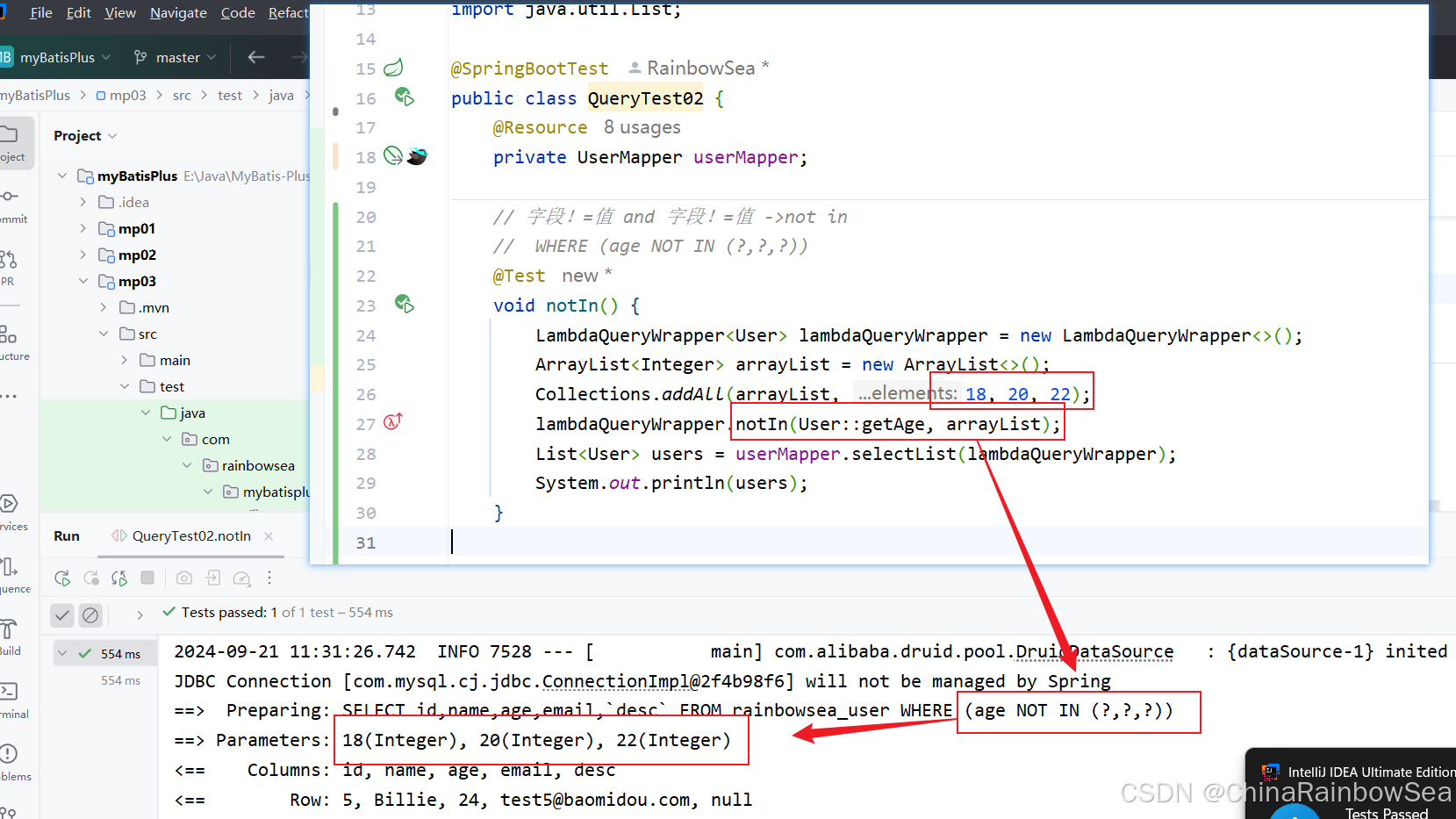
Task: Click the 'Tests passed: 1' status text
Action: (230, 612)
